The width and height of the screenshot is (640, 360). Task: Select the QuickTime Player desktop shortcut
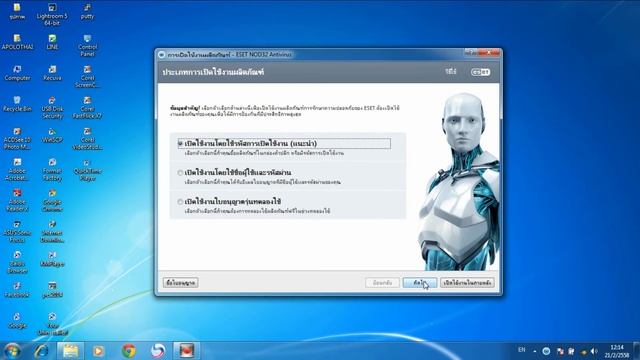click(87, 170)
